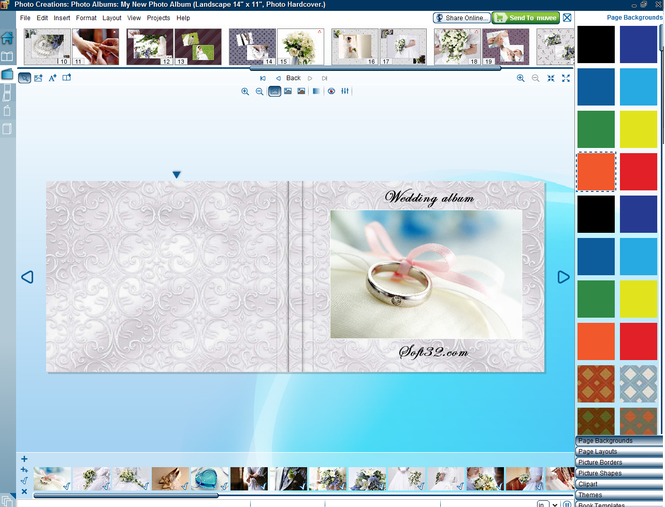This screenshot has width=665, height=507.
Task: Expand the Page Backgrounds panel section
Action: click(619, 441)
